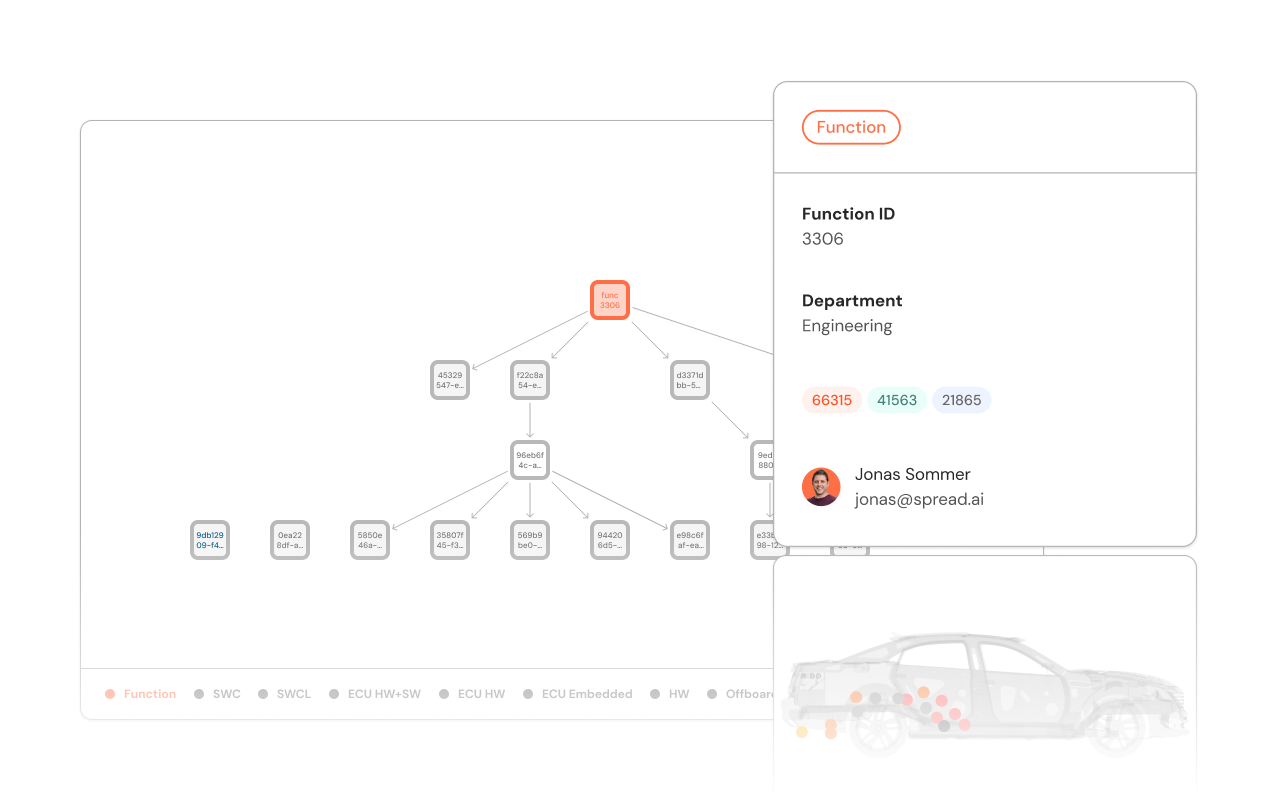Select ECU HW+SW in the legend bar
1280x800 pixels.
[375, 693]
